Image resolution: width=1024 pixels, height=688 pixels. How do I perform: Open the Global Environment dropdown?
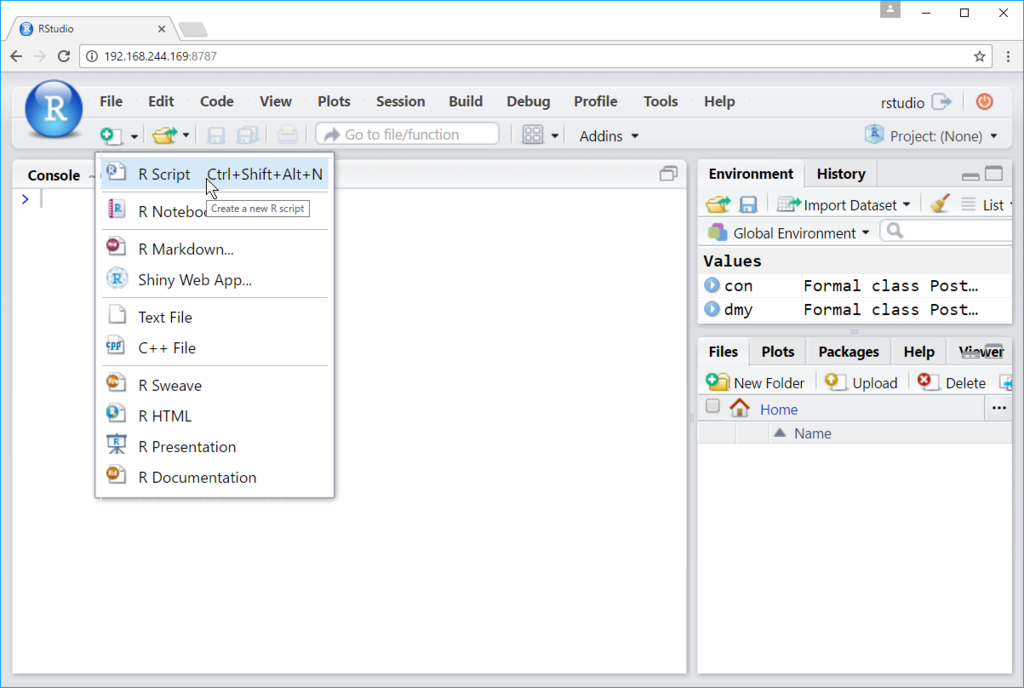click(789, 232)
